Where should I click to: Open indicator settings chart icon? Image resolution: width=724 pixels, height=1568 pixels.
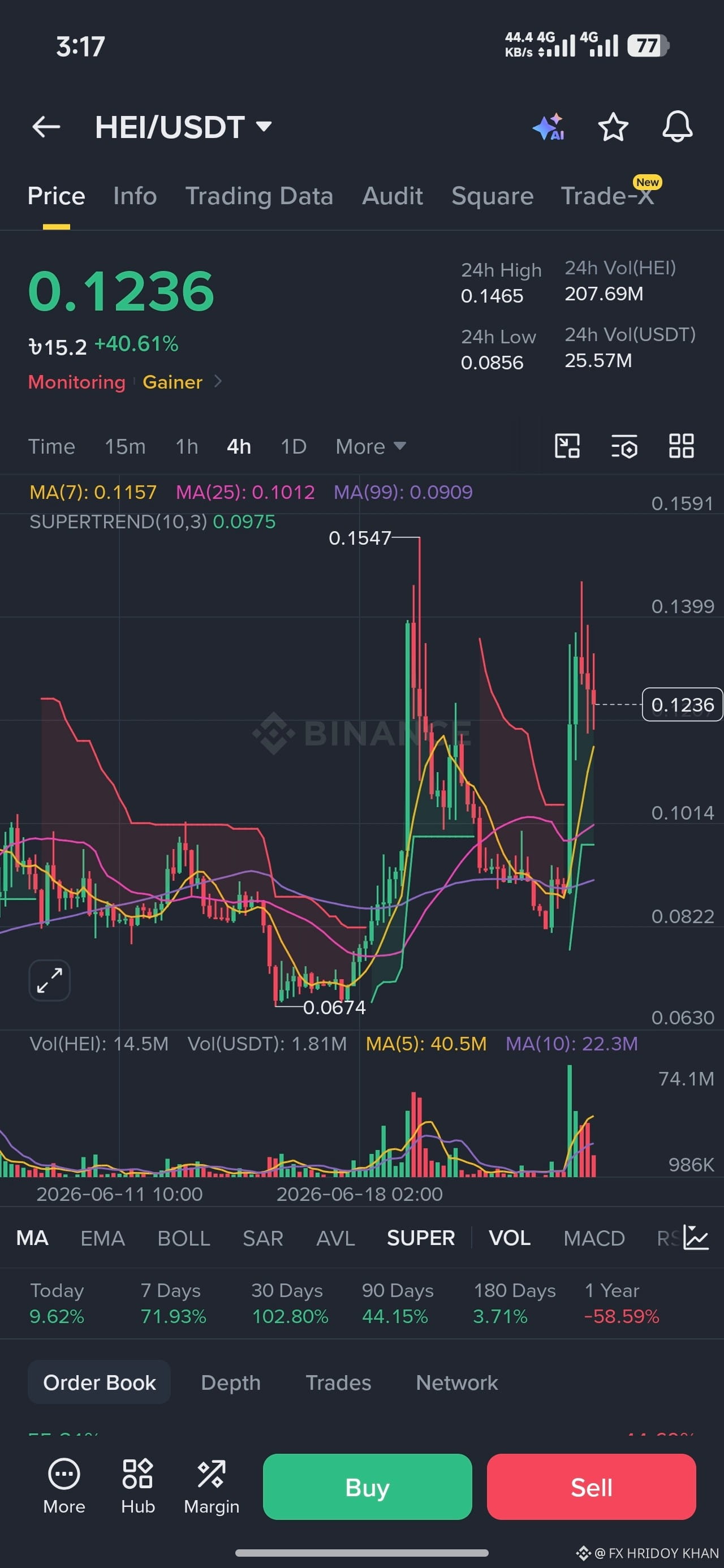click(x=695, y=1238)
